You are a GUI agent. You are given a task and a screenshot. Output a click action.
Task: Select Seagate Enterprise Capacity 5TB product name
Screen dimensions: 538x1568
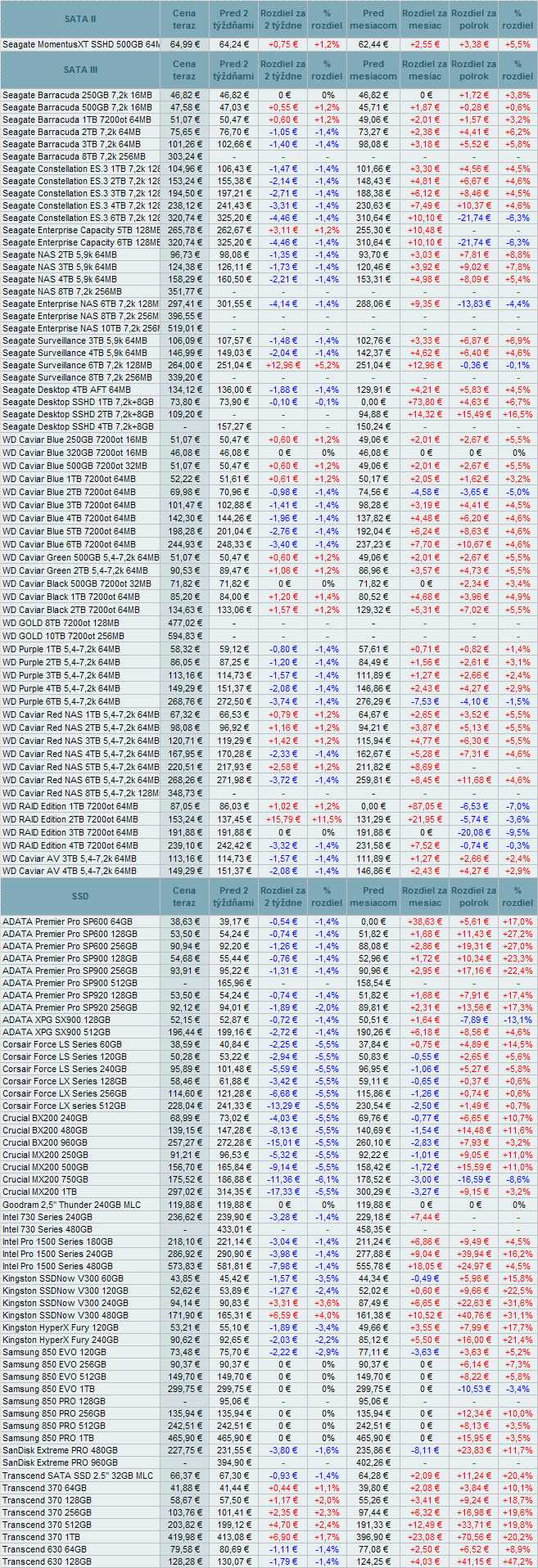[x=81, y=231]
